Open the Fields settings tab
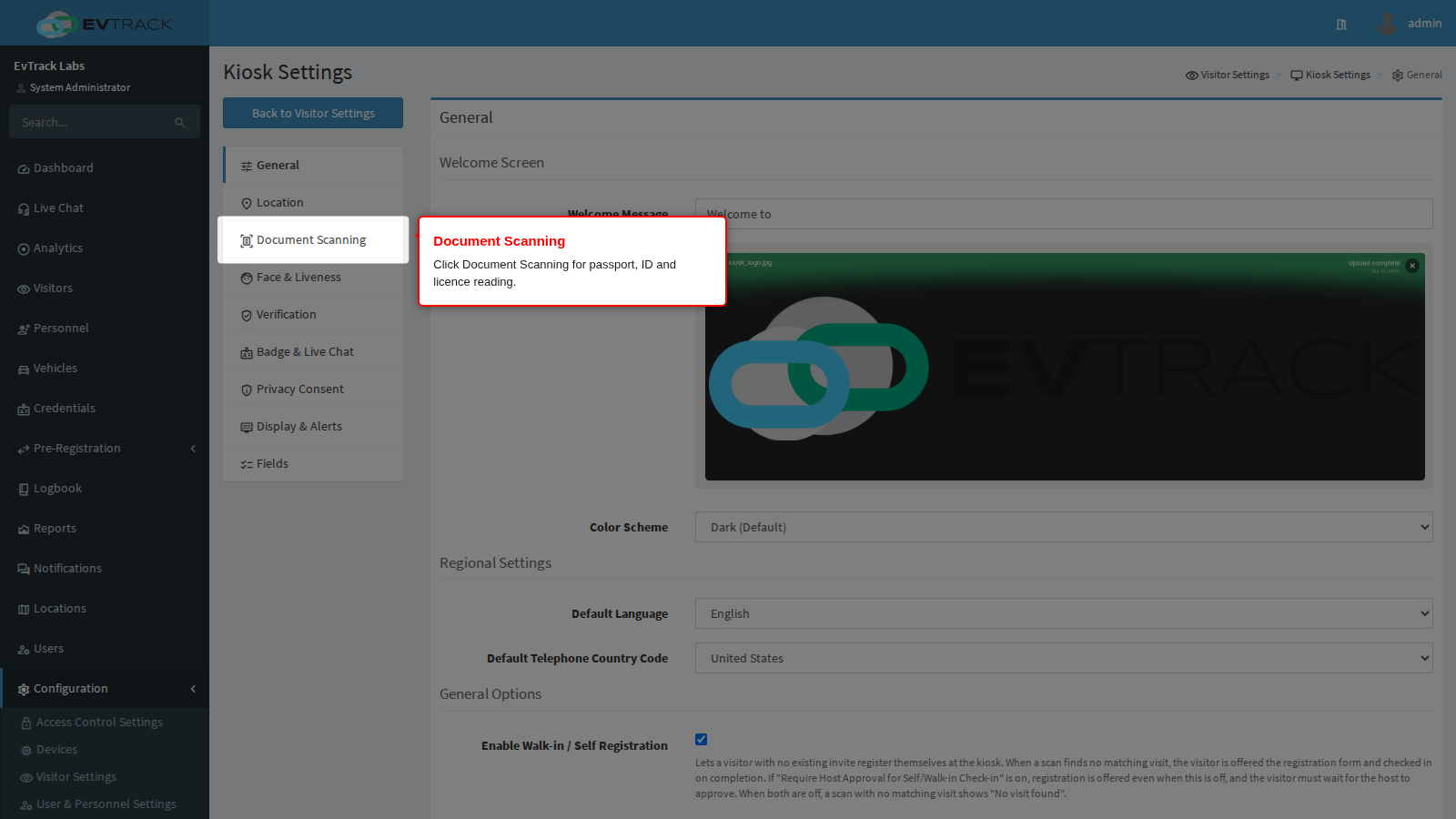The width and height of the screenshot is (1456, 819). 313,464
